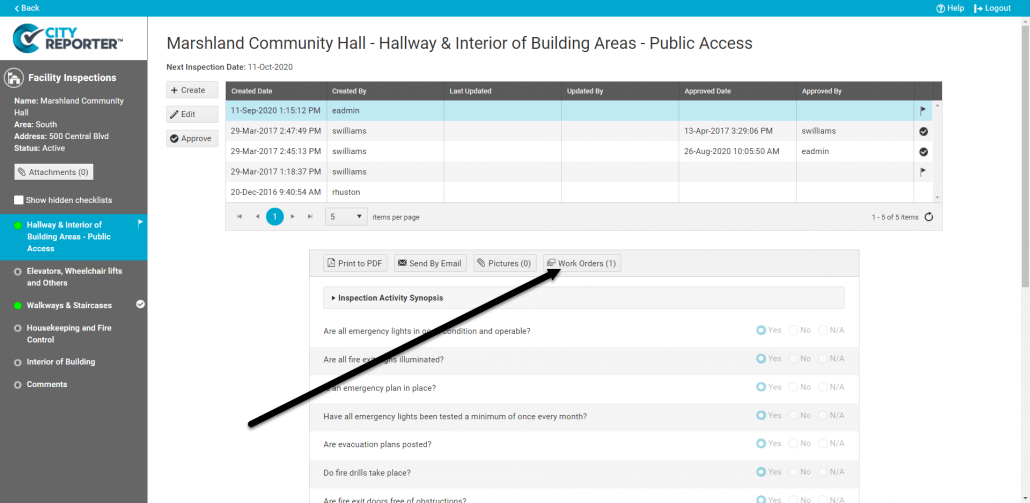
Task: Click the refresh icon beside the item count
Action: point(929,217)
